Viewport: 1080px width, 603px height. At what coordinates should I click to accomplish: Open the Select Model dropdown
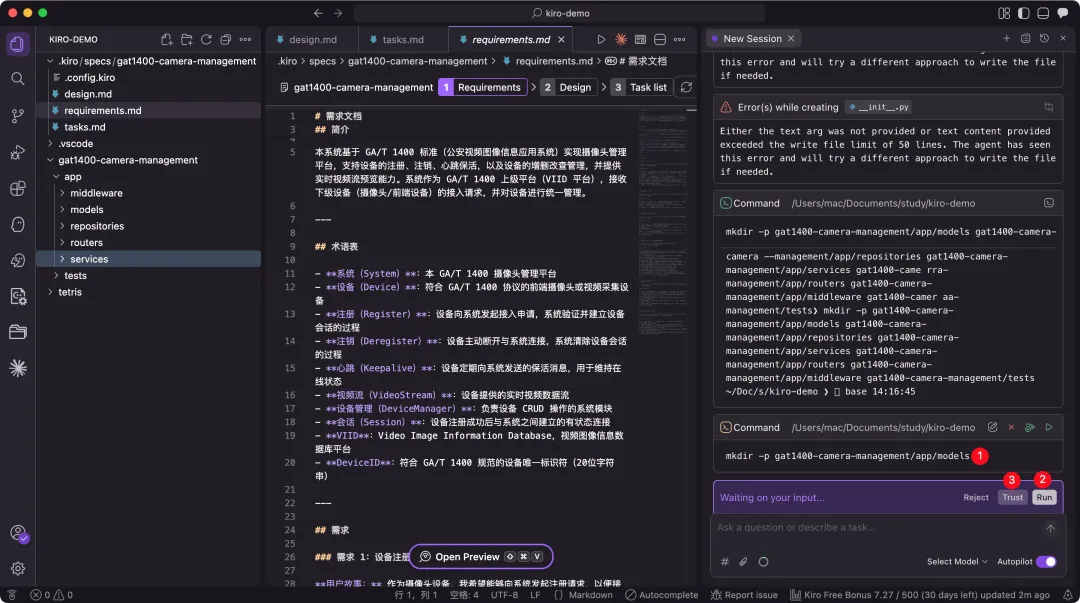(957, 562)
